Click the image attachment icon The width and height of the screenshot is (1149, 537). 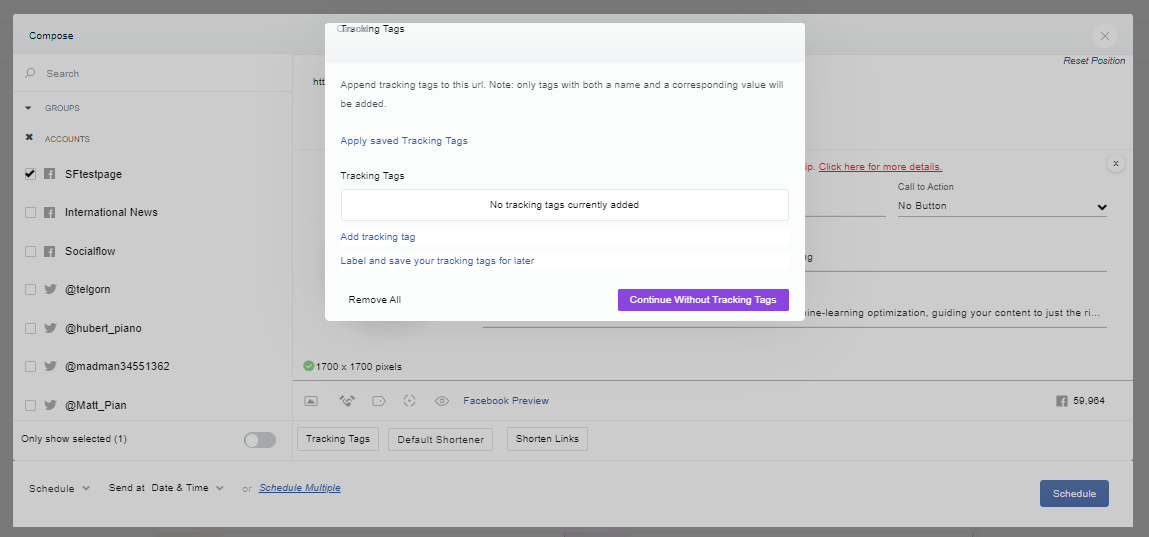[x=311, y=401]
